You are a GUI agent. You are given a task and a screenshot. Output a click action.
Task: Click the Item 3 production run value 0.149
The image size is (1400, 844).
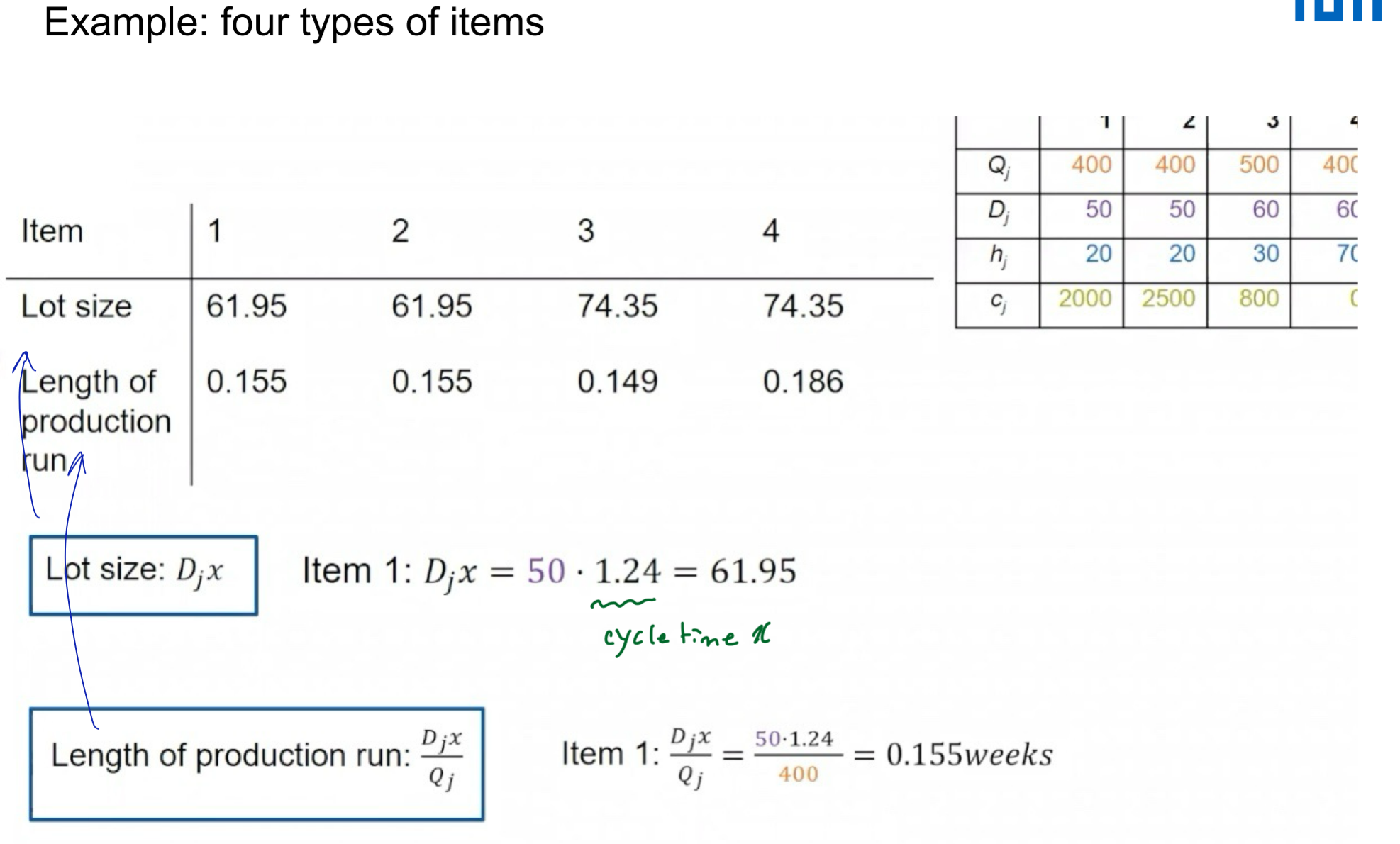coord(617,382)
